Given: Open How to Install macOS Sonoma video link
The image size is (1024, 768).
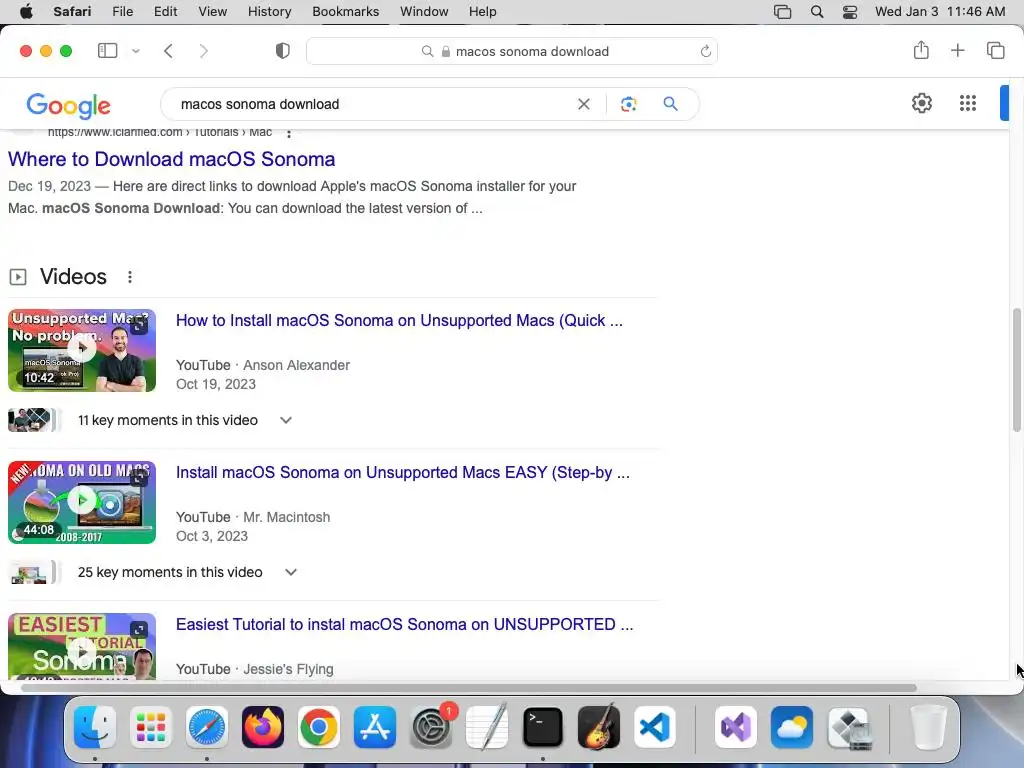Looking at the screenshot, I should tap(399, 321).
